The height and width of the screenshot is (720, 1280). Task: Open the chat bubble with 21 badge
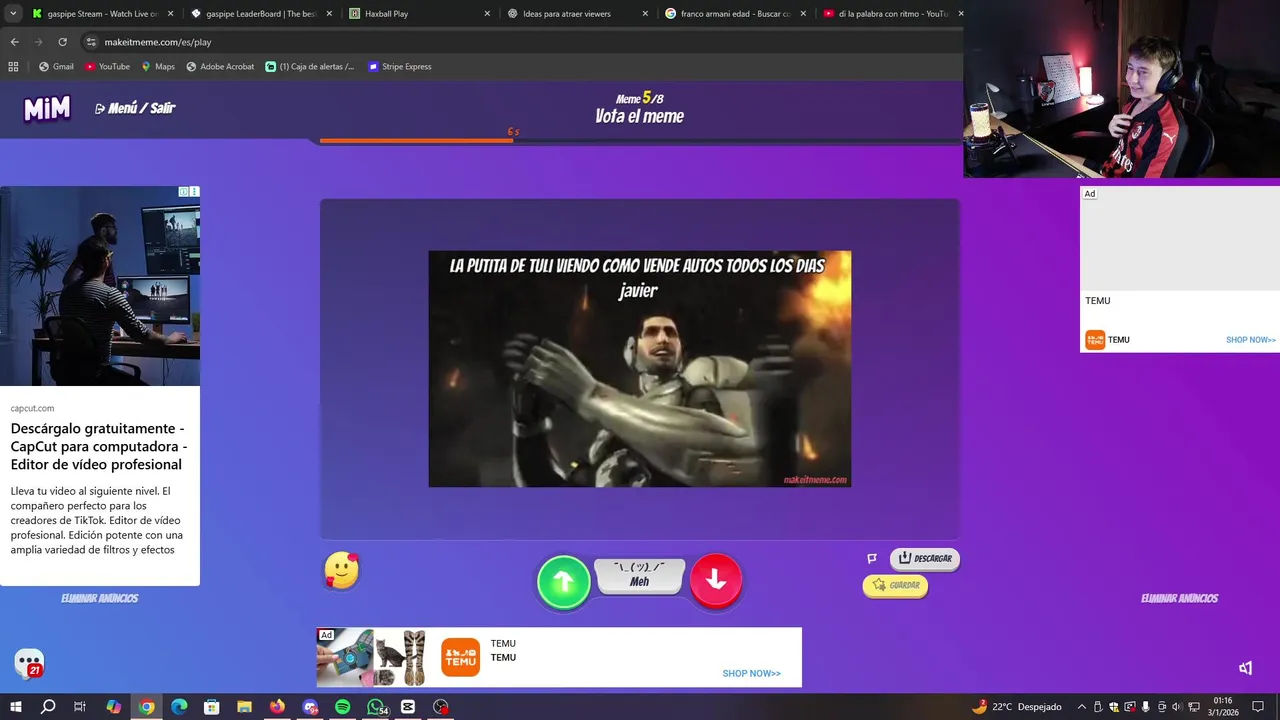pos(29,663)
